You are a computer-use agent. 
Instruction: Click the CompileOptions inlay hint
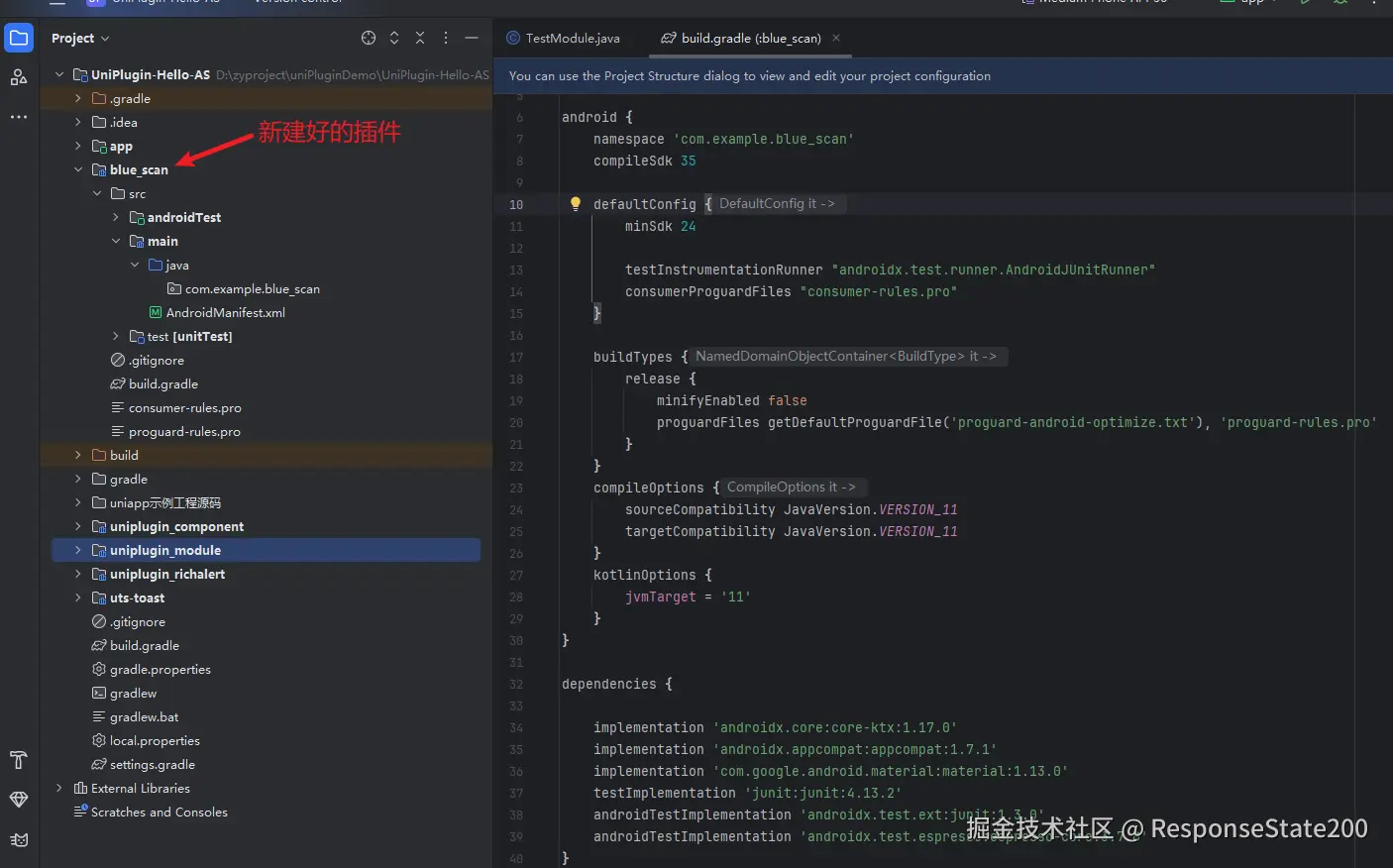pos(791,487)
